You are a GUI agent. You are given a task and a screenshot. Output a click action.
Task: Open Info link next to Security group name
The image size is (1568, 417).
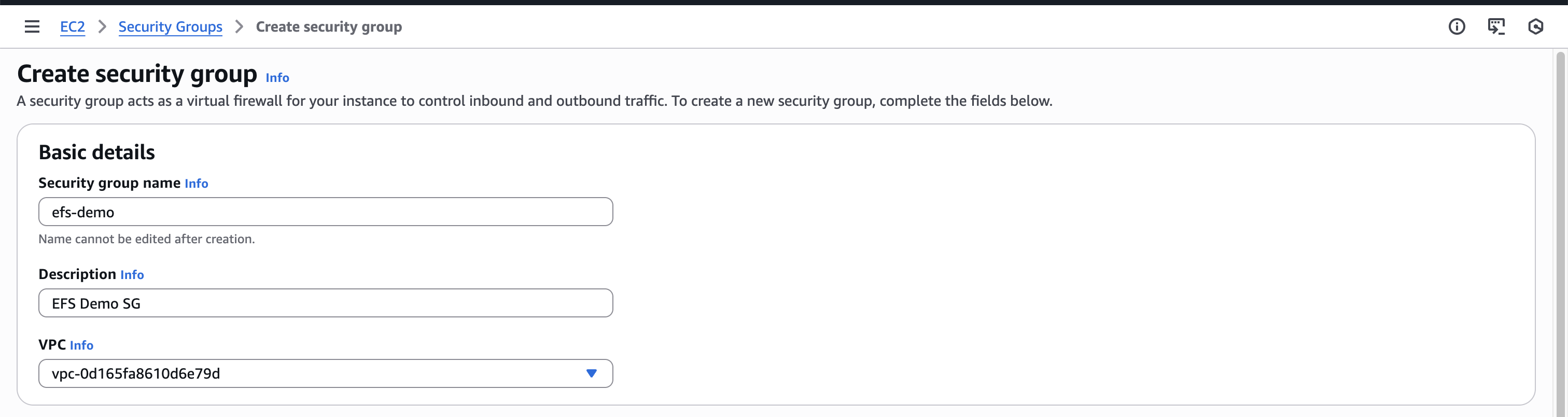click(196, 184)
